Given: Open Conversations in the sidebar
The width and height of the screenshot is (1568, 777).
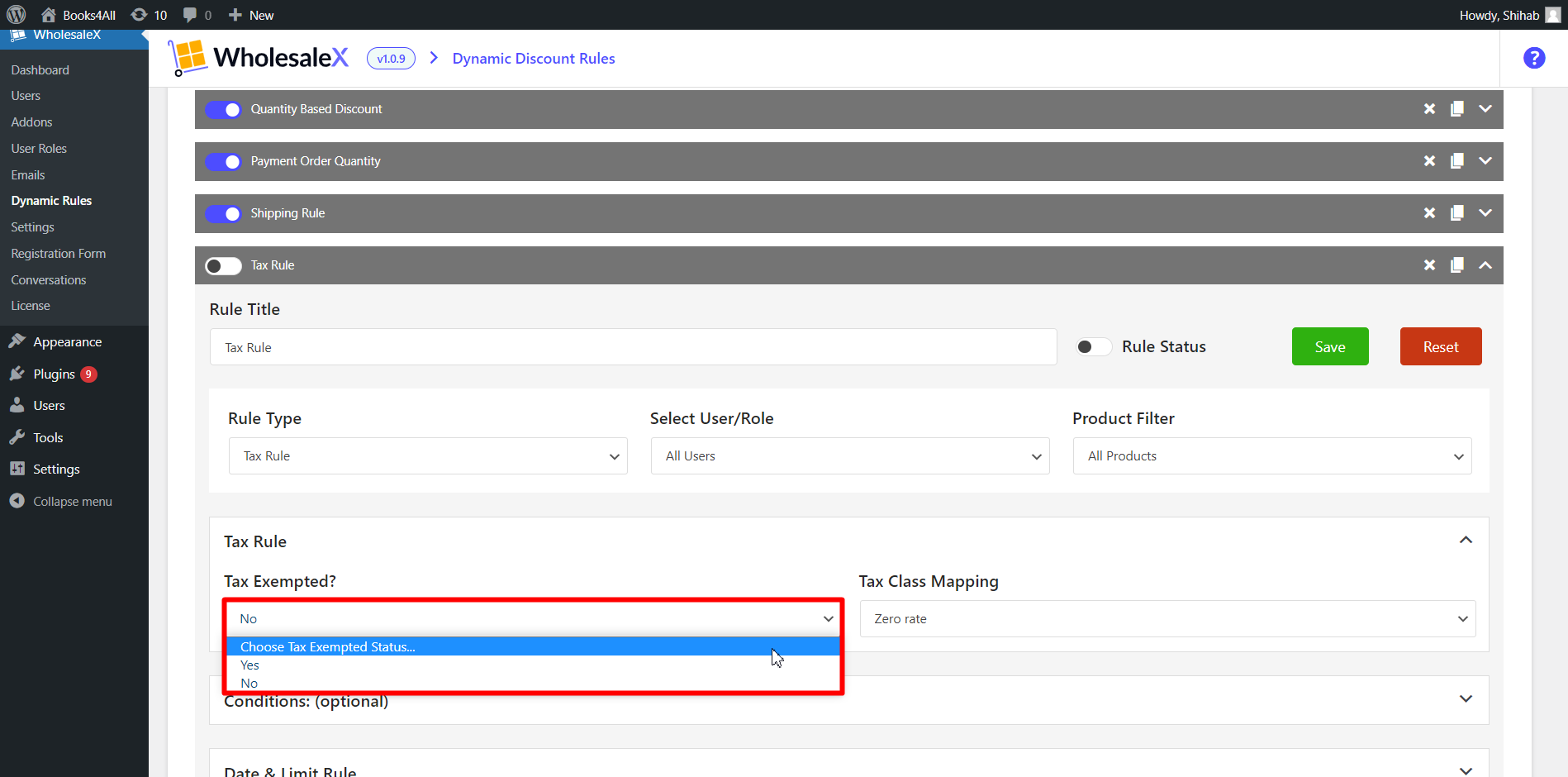Looking at the screenshot, I should click(49, 280).
